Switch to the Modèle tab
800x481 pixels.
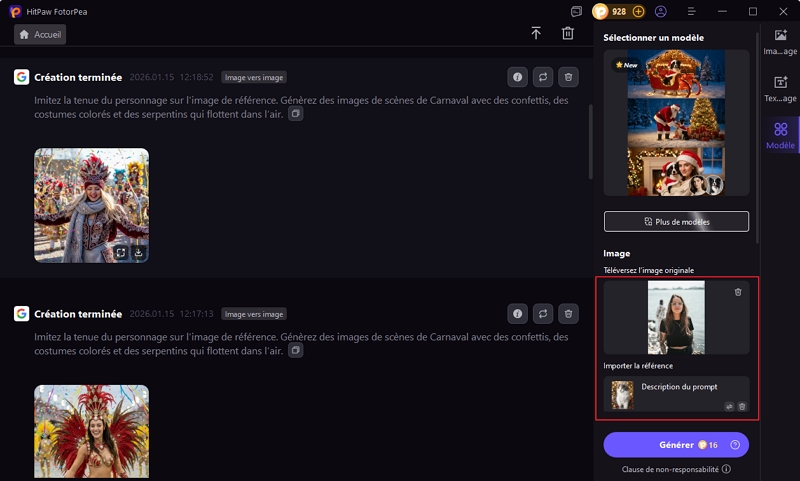pyautogui.click(x=780, y=134)
